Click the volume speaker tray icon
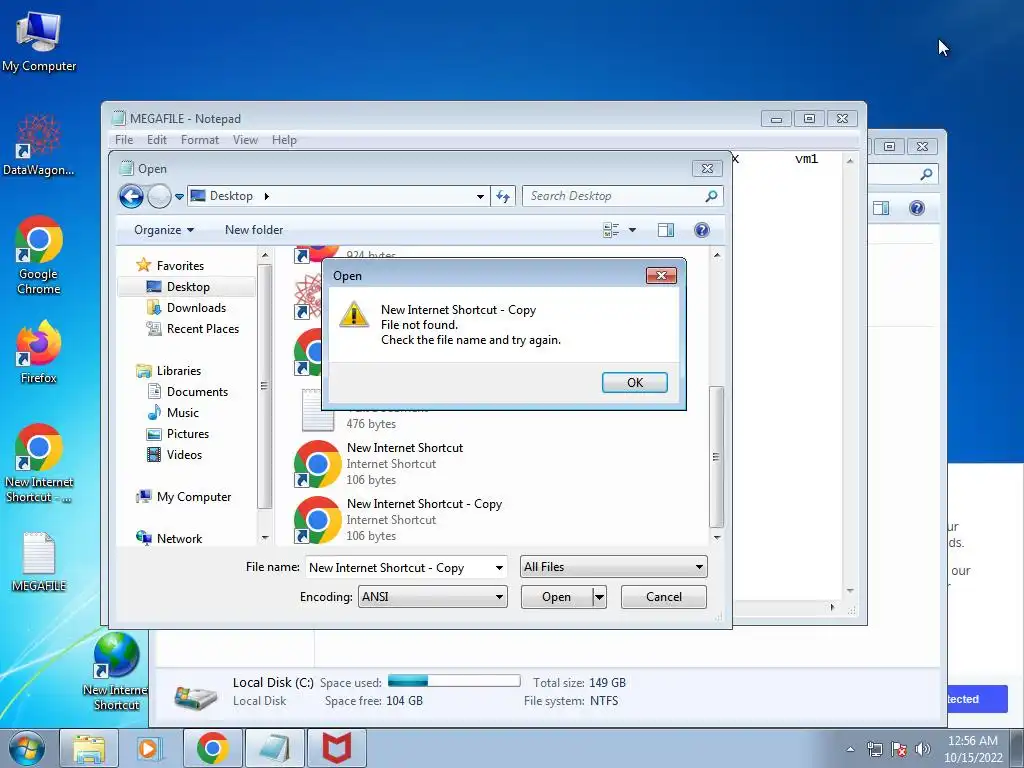 (922, 749)
